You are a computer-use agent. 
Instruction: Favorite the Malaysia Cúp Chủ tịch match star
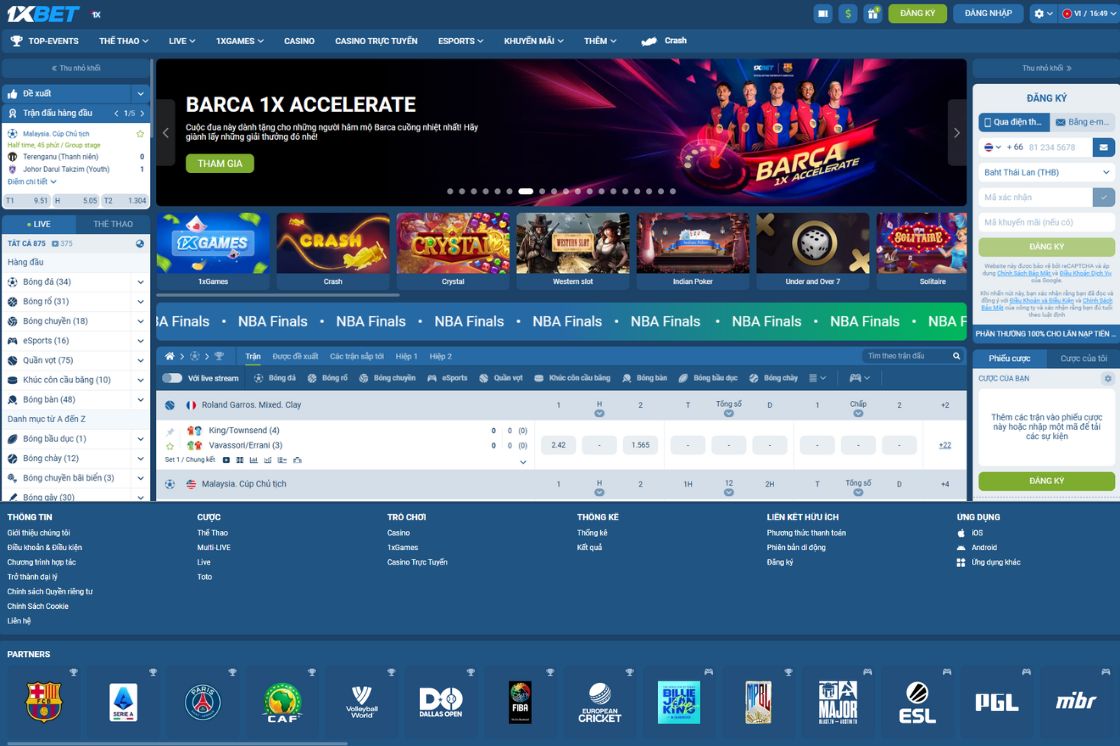point(140,134)
